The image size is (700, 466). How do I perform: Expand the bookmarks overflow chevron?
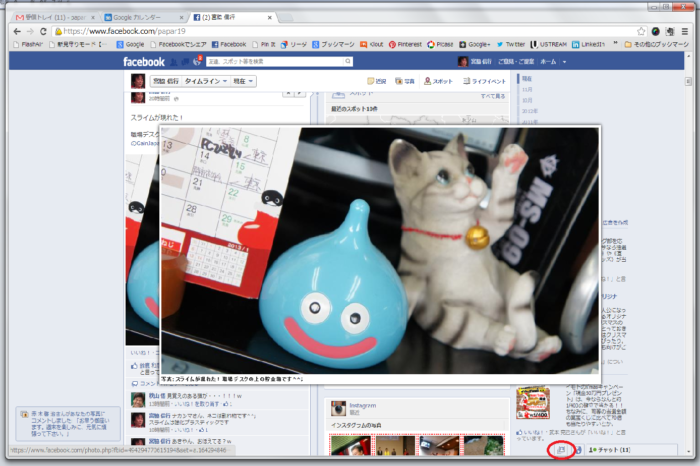615,44
